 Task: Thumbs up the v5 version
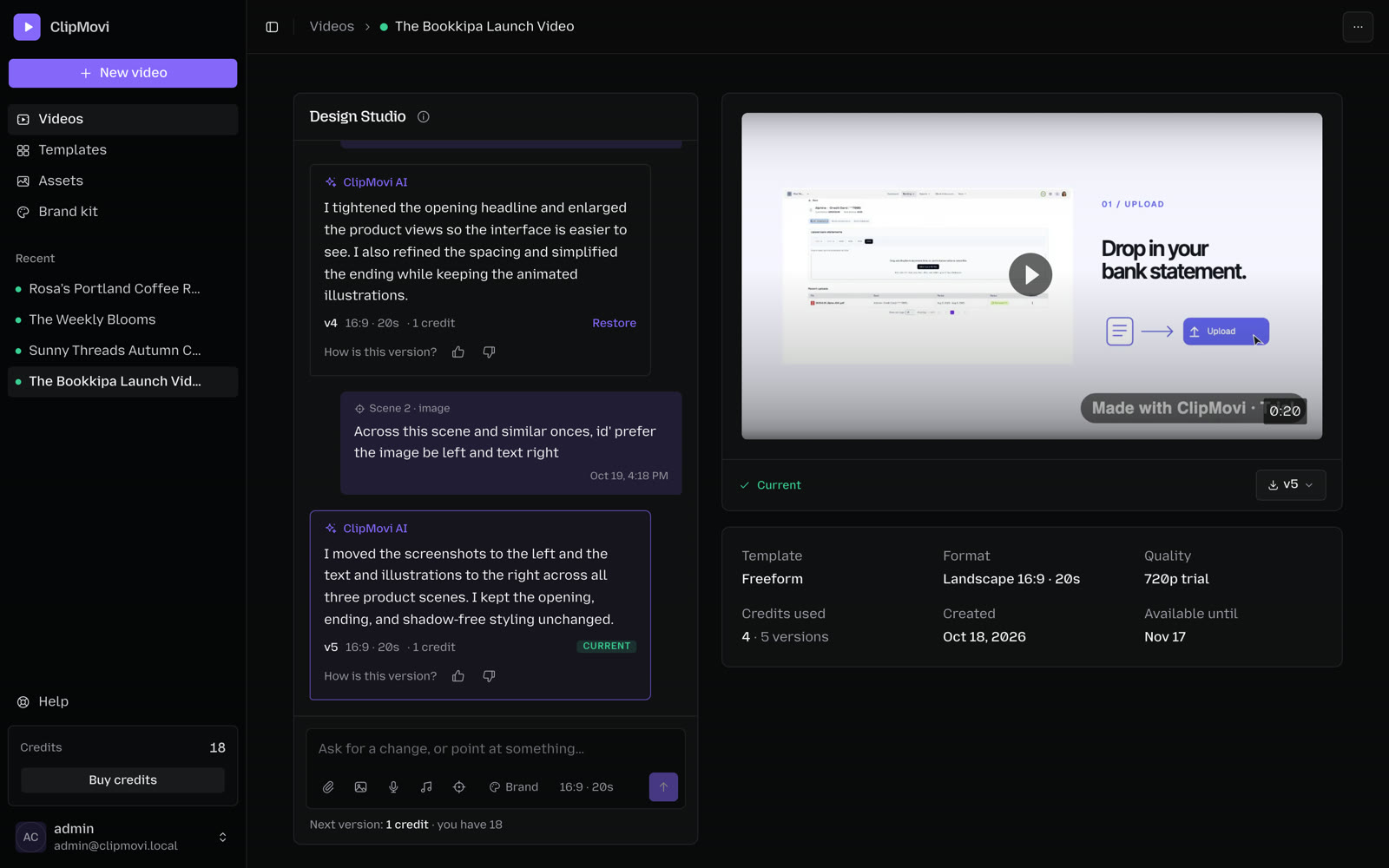tap(458, 676)
